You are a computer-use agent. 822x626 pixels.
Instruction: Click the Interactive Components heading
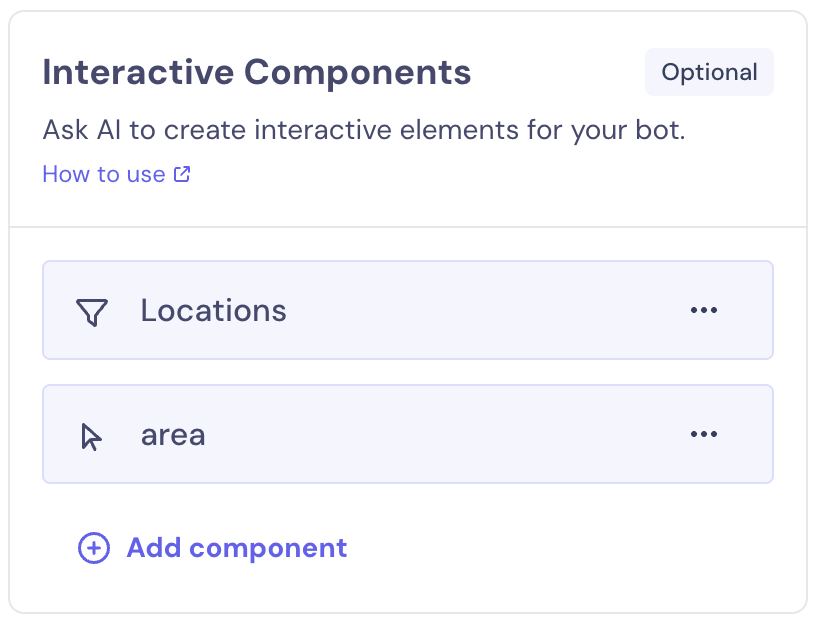[x=256, y=72]
